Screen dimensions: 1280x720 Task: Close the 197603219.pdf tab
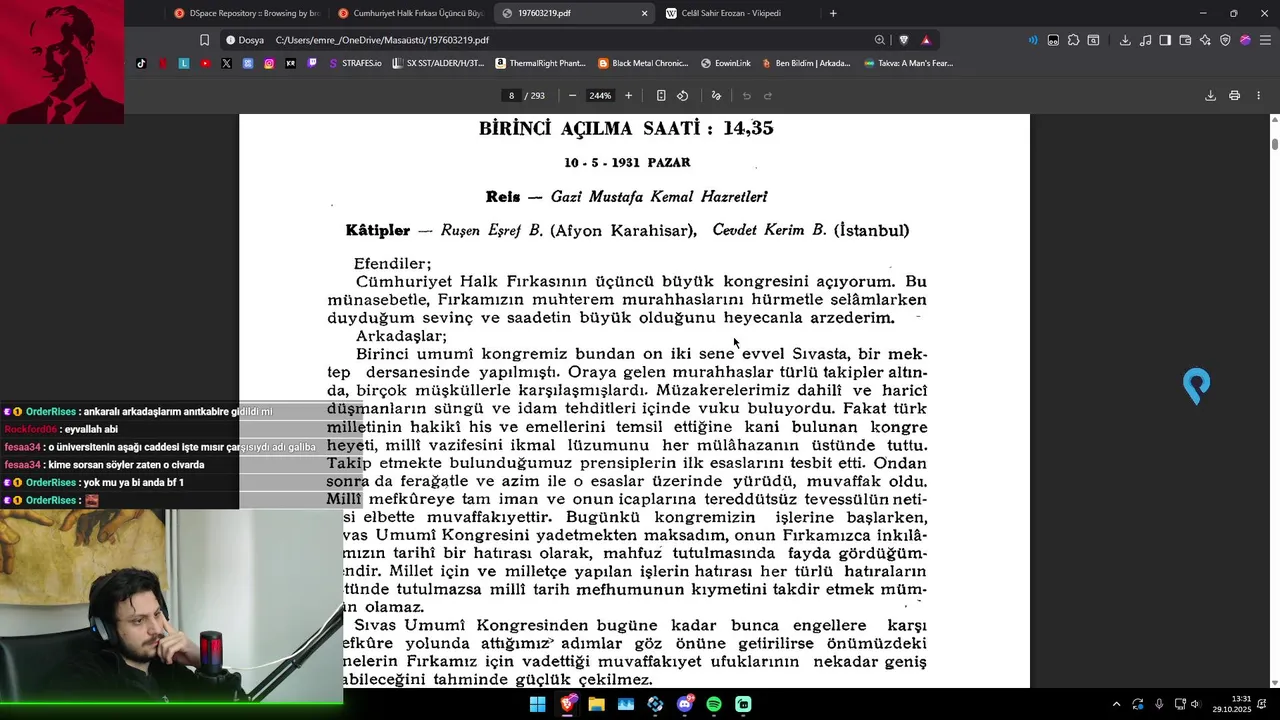644,13
